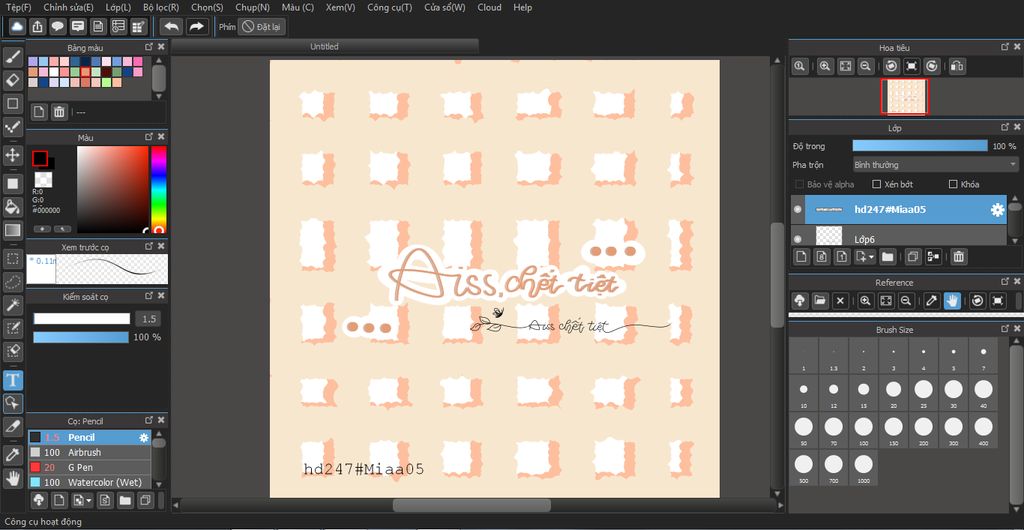Select the Eyedropper tool
Image resolution: width=1024 pixels, height=530 pixels.
click(12, 455)
